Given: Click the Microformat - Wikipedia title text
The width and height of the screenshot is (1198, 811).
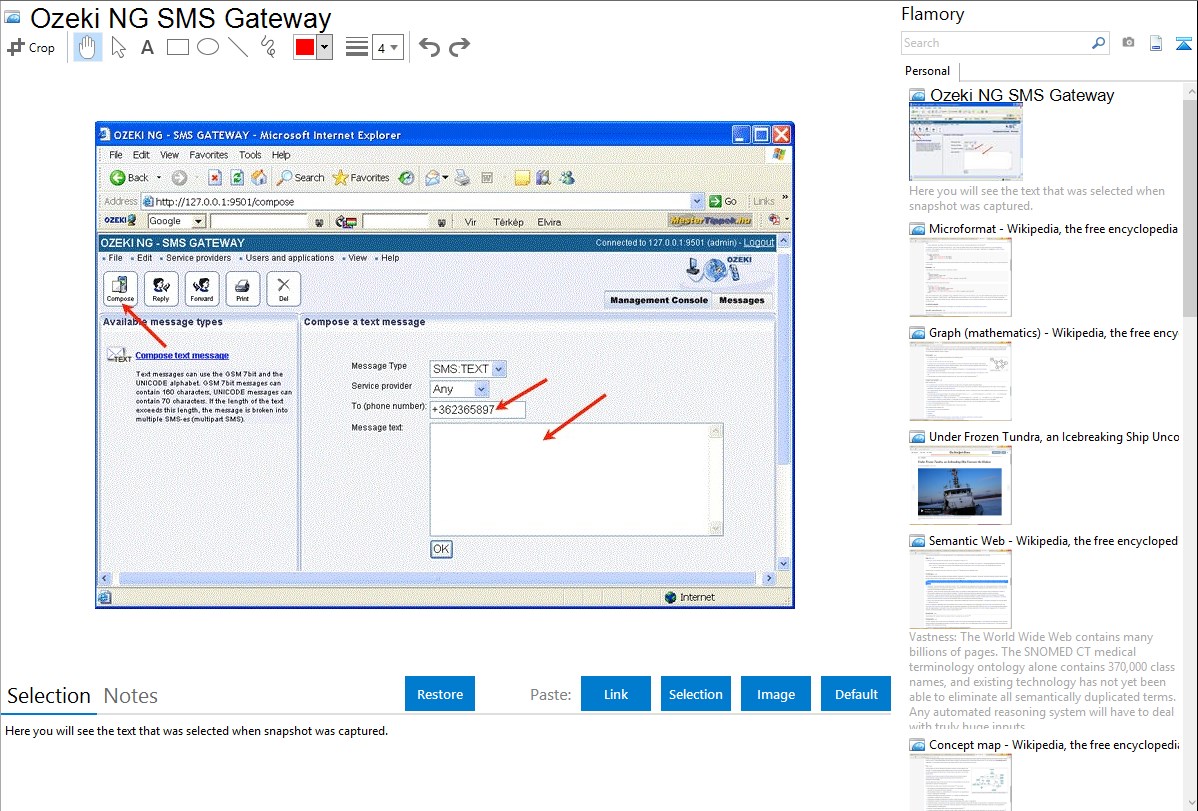Looking at the screenshot, I should click(1053, 229).
